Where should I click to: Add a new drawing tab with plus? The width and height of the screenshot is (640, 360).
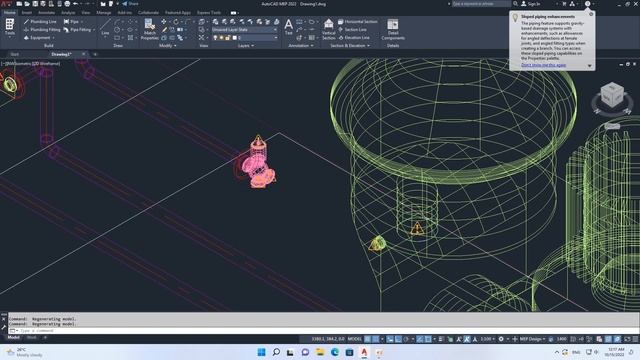pyautogui.click(x=95, y=54)
